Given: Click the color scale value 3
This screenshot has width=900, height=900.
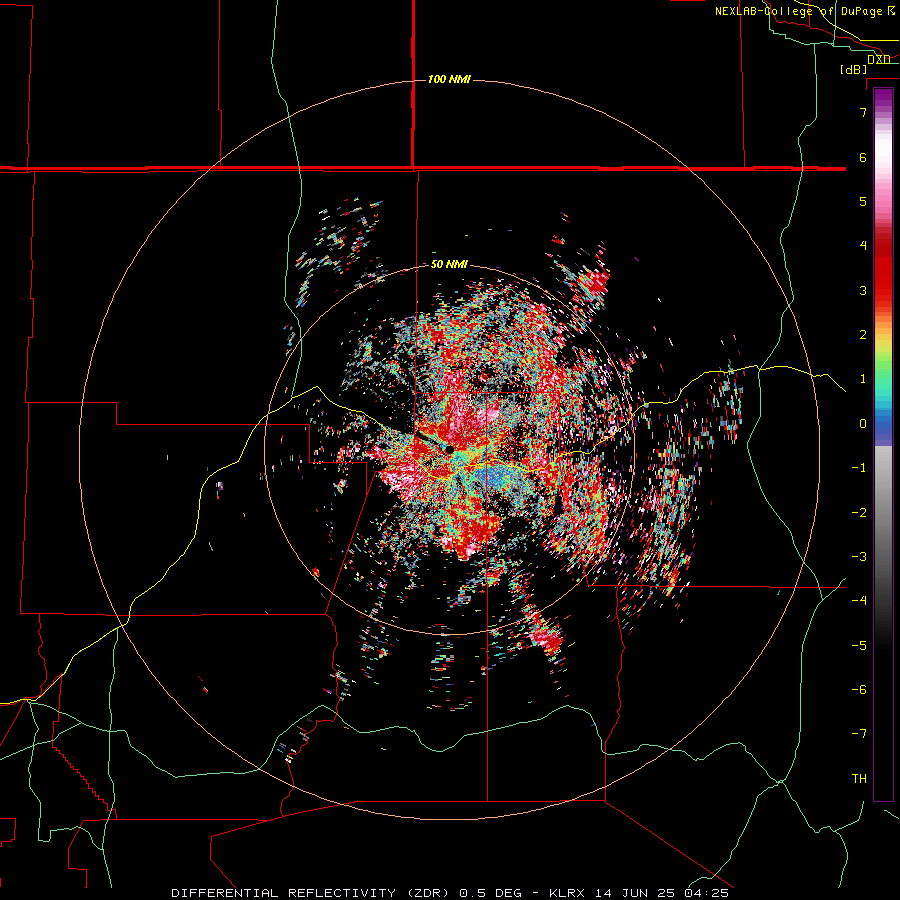Looking at the screenshot, I should (863, 290).
